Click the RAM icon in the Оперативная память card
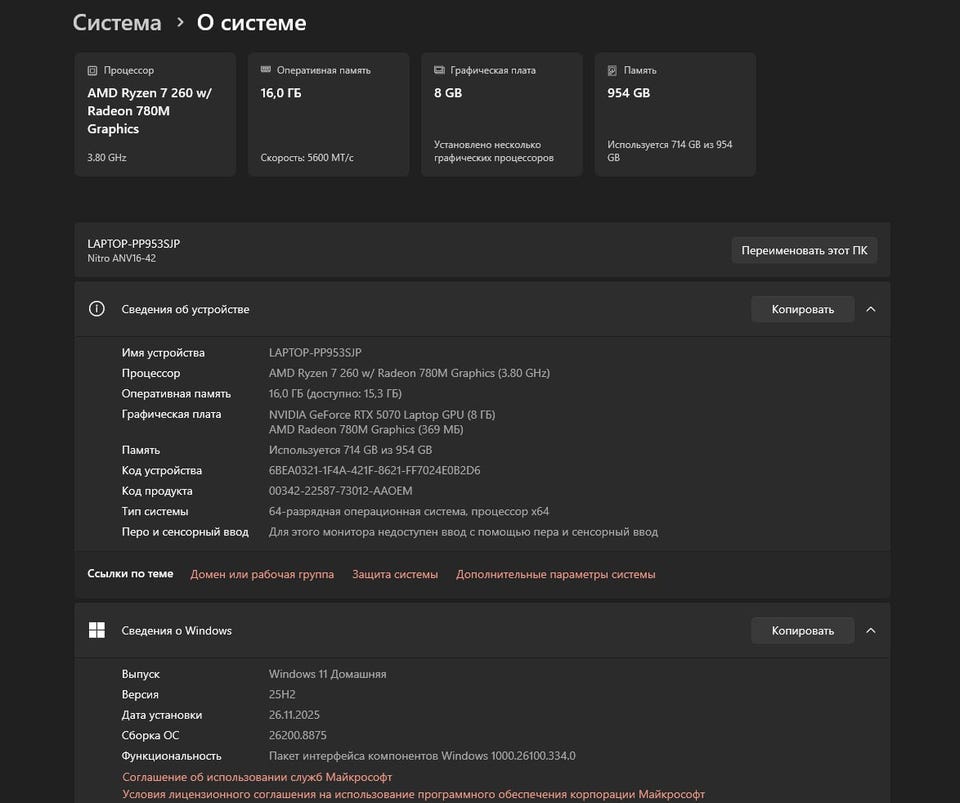This screenshot has width=960, height=803. (x=266, y=70)
